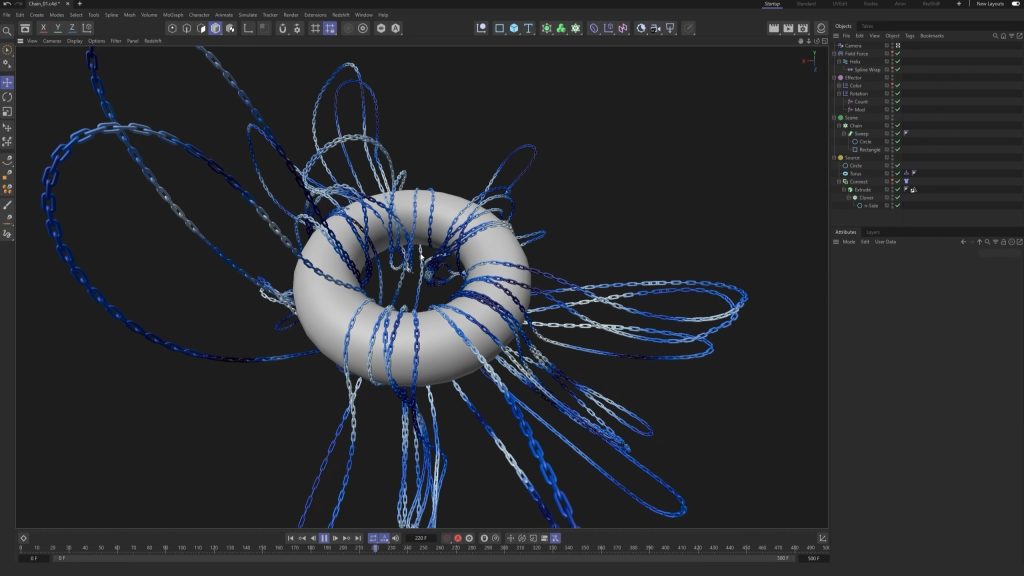Open the Simulate menu
The width and height of the screenshot is (1024, 576).
[x=248, y=15]
